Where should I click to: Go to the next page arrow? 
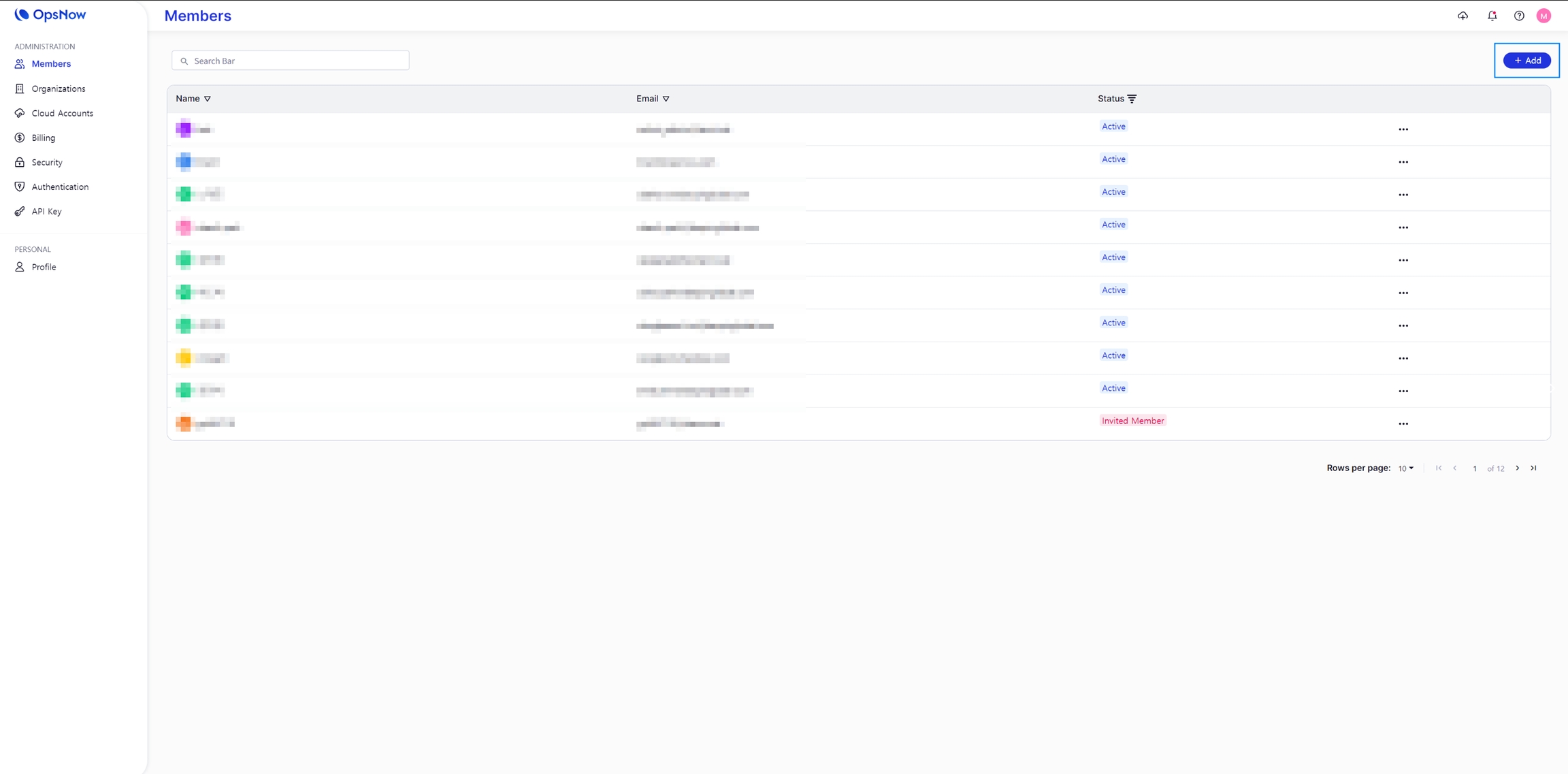coord(1517,468)
